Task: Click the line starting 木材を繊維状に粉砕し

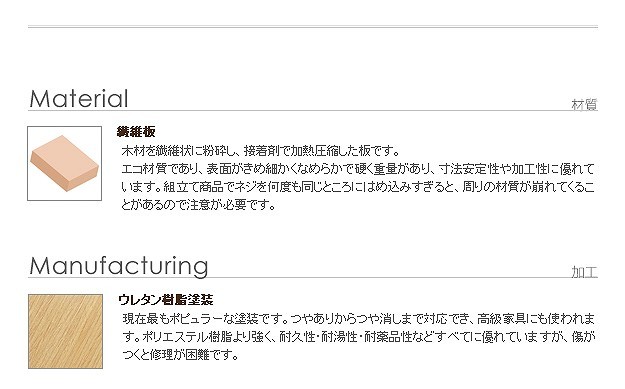Action: coord(261,151)
